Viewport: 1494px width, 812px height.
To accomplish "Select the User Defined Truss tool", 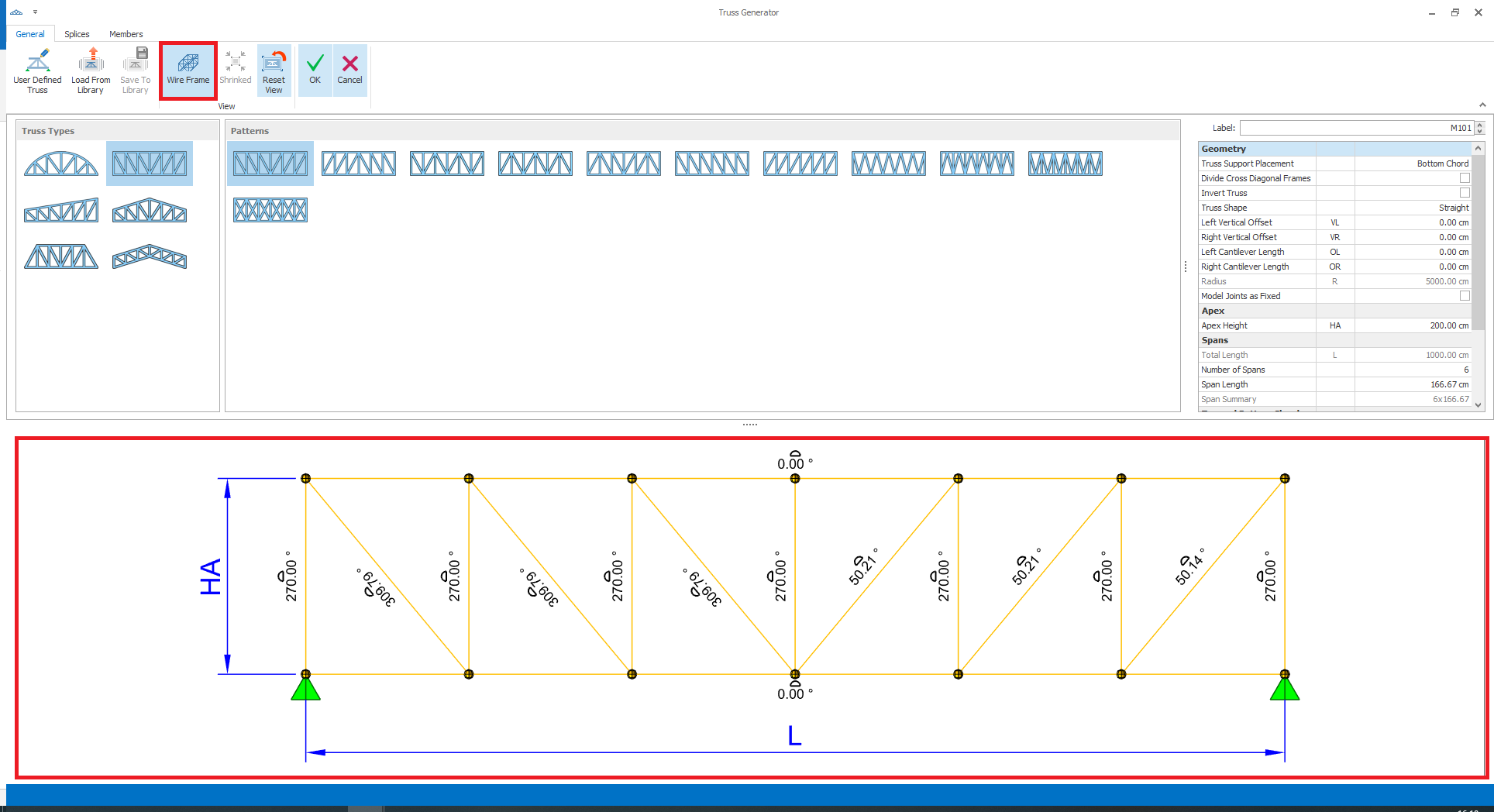I will click(x=37, y=70).
